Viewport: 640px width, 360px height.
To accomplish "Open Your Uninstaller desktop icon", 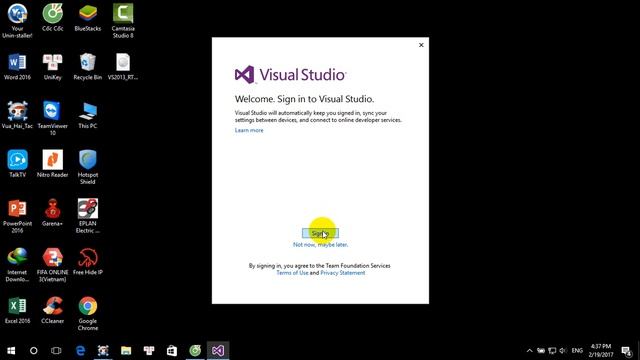I will (x=17, y=20).
